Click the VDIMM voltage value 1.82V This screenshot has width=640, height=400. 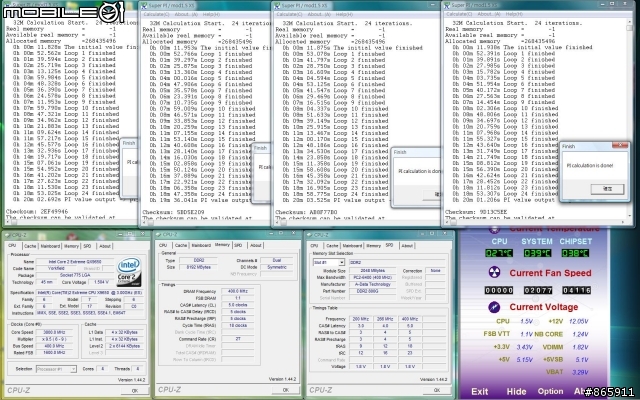(580, 347)
